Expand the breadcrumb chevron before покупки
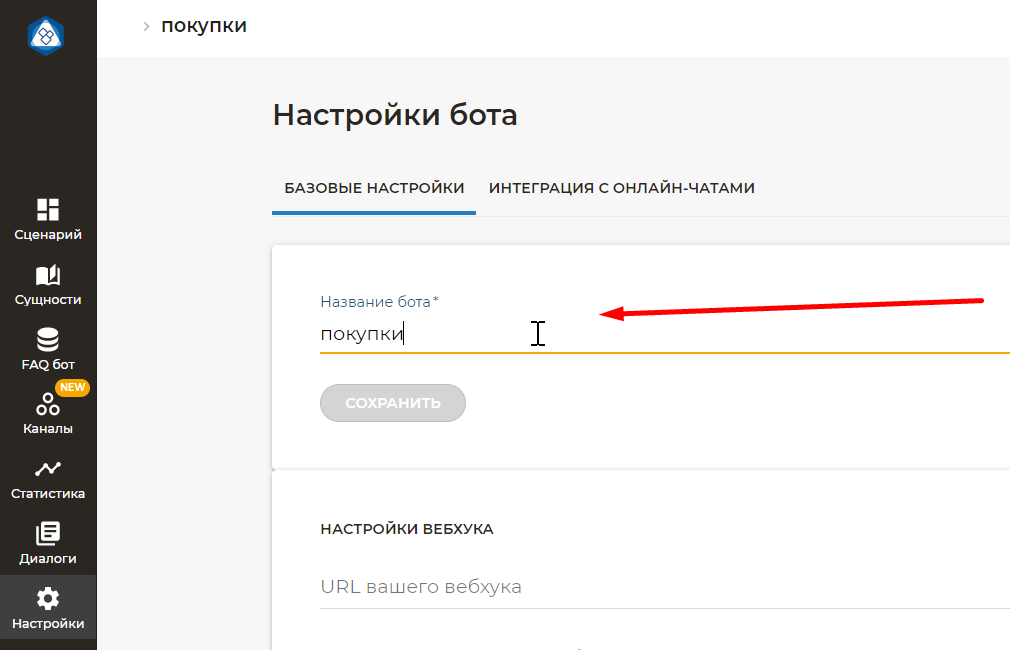 point(146,26)
